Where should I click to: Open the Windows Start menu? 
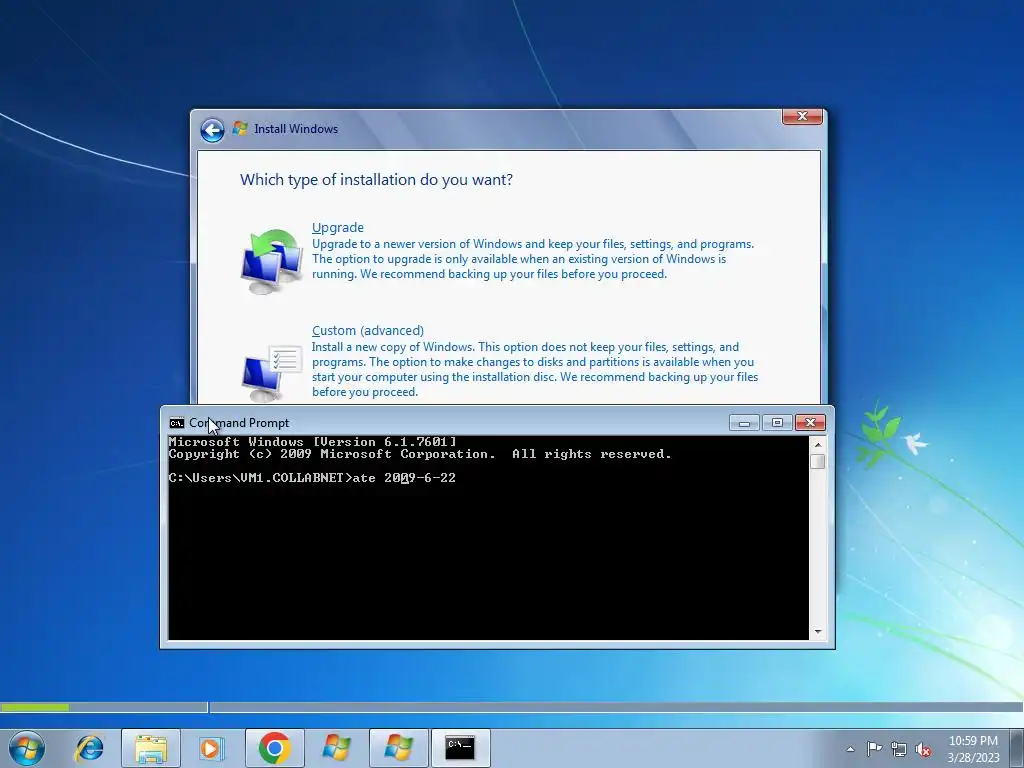pyautogui.click(x=27, y=748)
